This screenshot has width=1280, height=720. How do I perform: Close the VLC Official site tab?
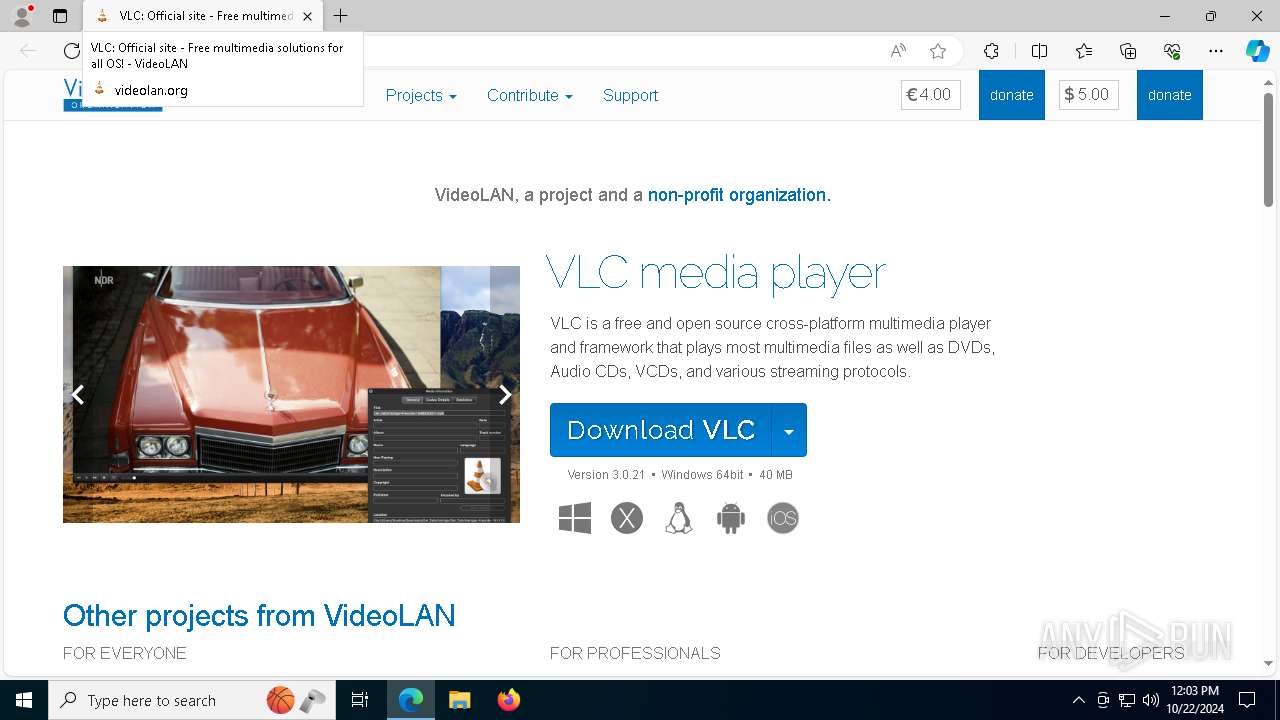tap(308, 16)
